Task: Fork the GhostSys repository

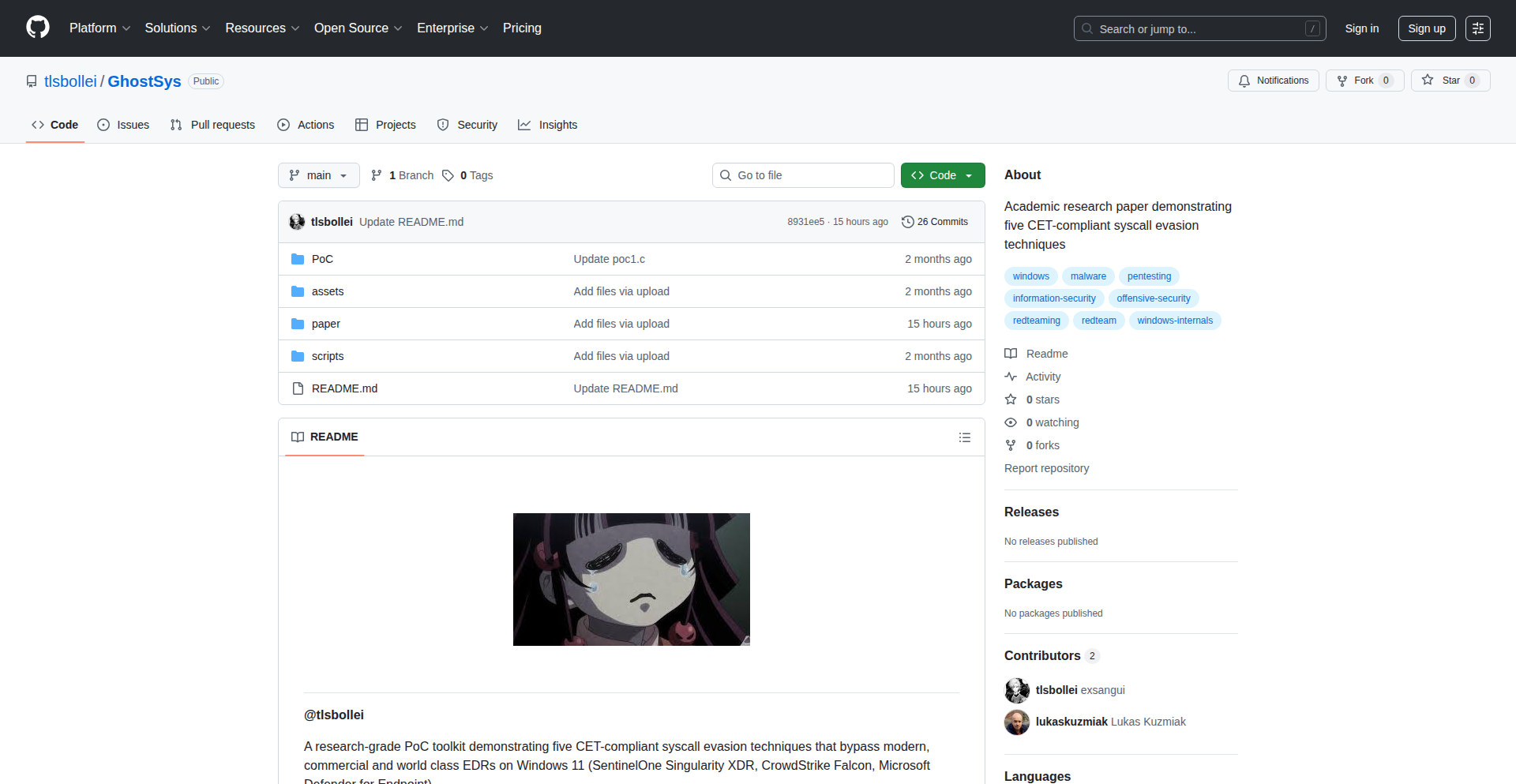Action: click(x=1365, y=81)
